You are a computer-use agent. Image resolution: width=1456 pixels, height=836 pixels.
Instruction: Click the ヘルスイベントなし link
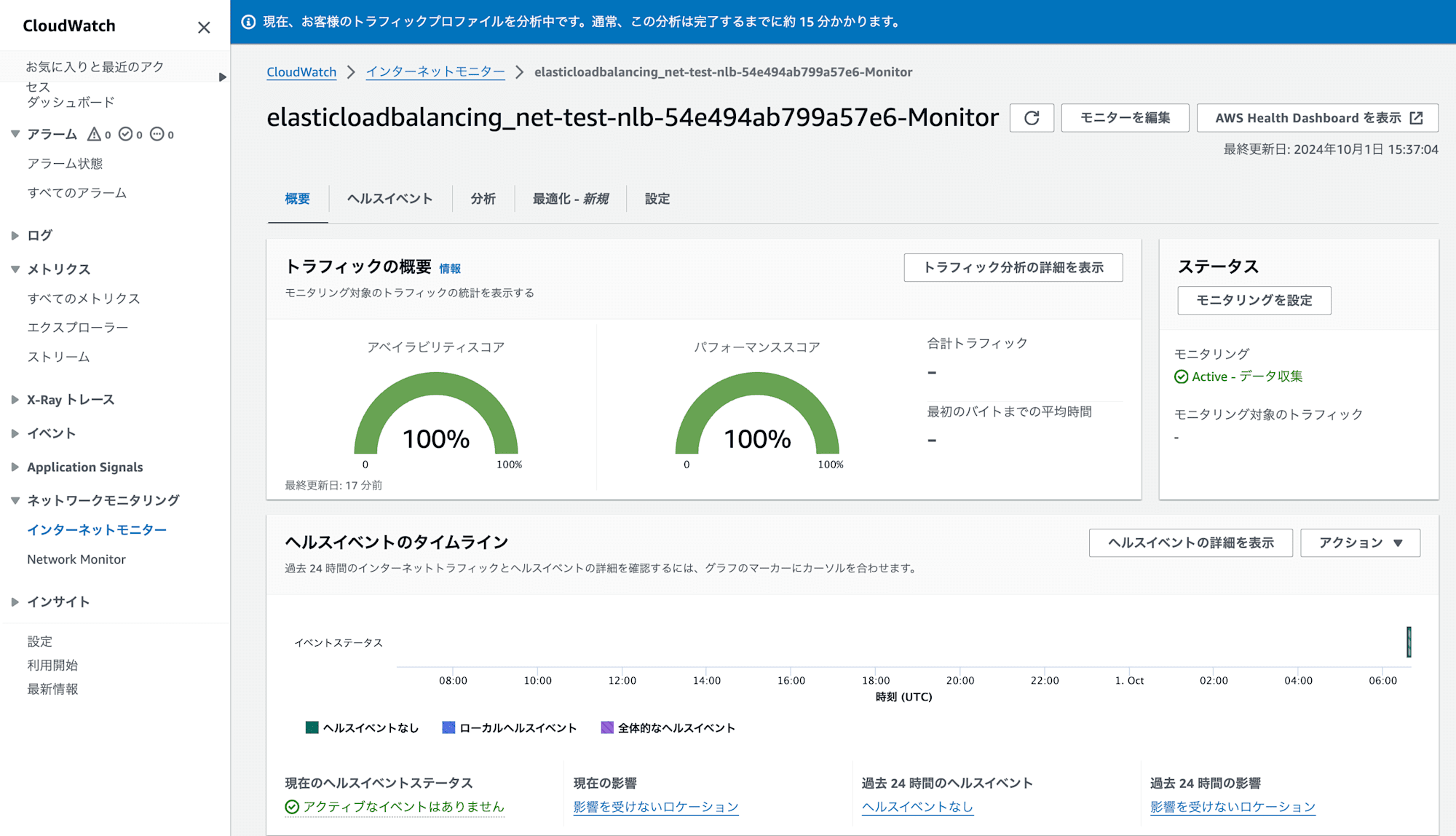point(917,807)
